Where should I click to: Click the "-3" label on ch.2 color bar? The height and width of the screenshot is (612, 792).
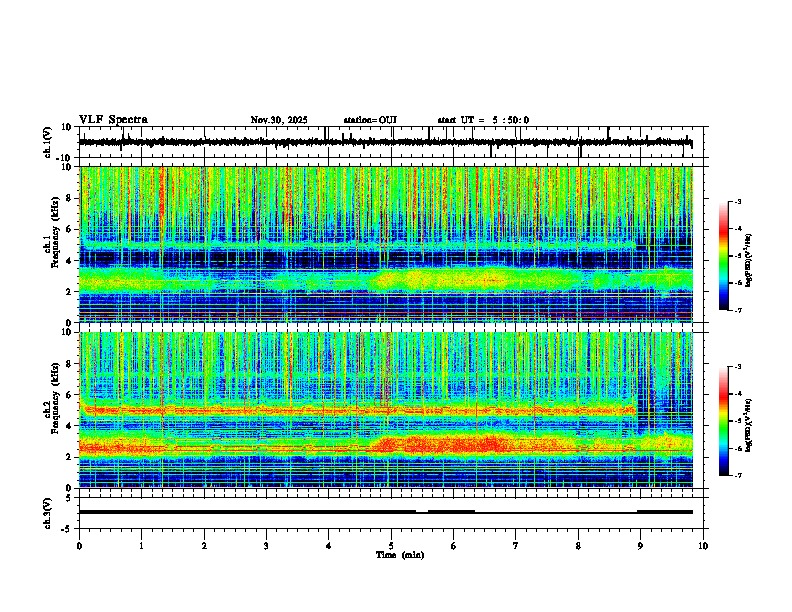pos(737,367)
